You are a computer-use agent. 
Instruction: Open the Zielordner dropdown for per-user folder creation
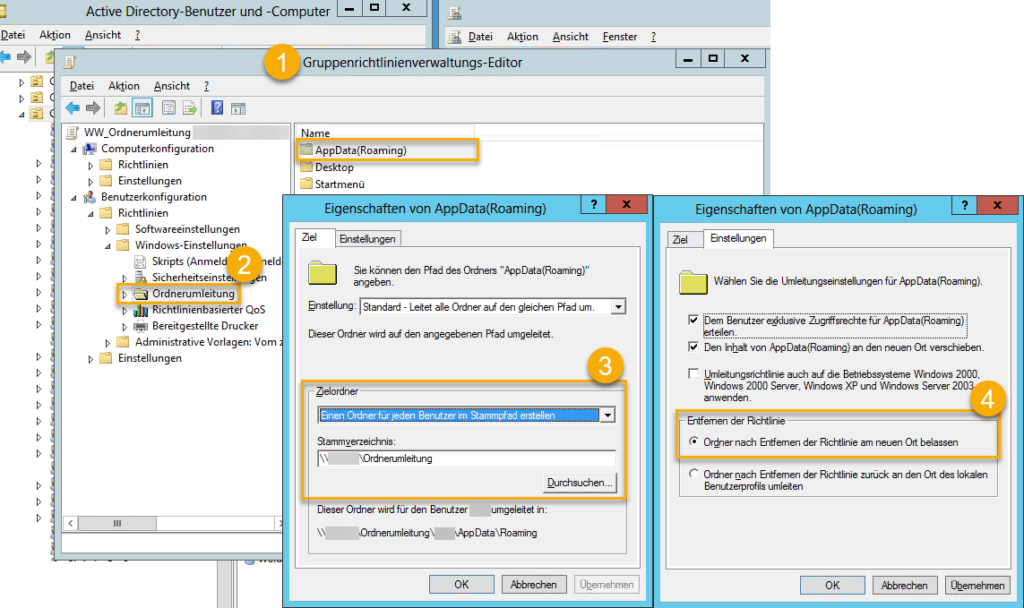pyautogui.click(x=606, y=415)
